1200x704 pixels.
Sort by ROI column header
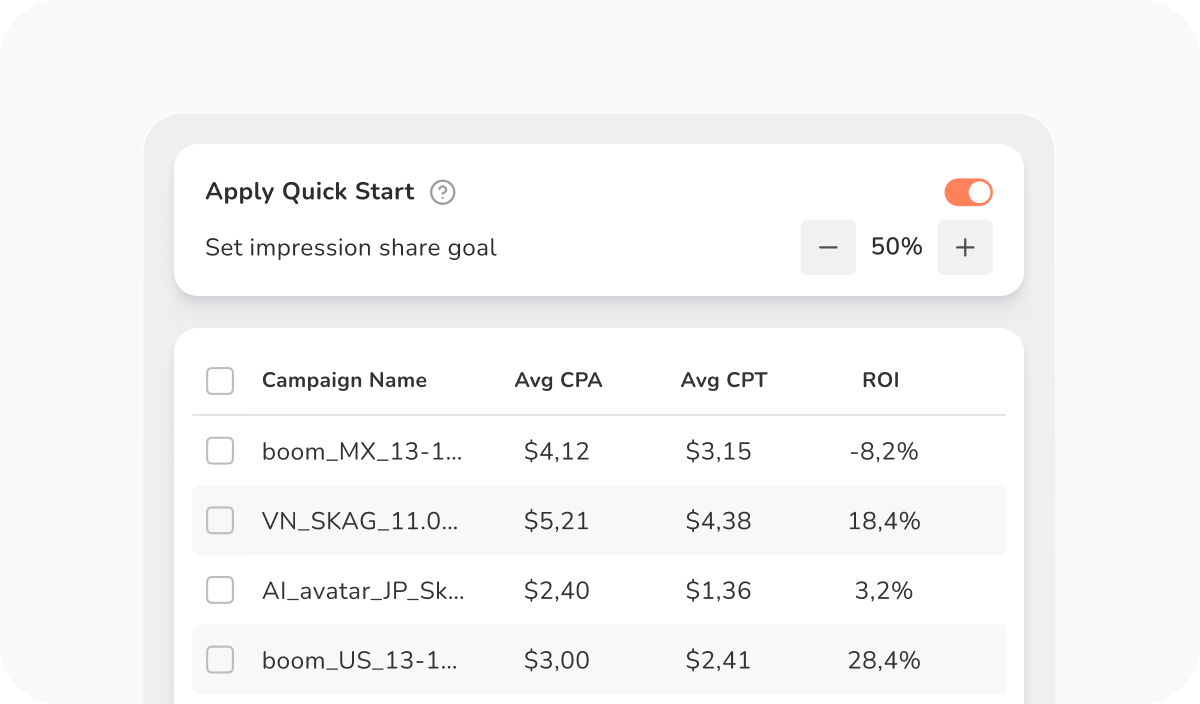tap(881, 381)
